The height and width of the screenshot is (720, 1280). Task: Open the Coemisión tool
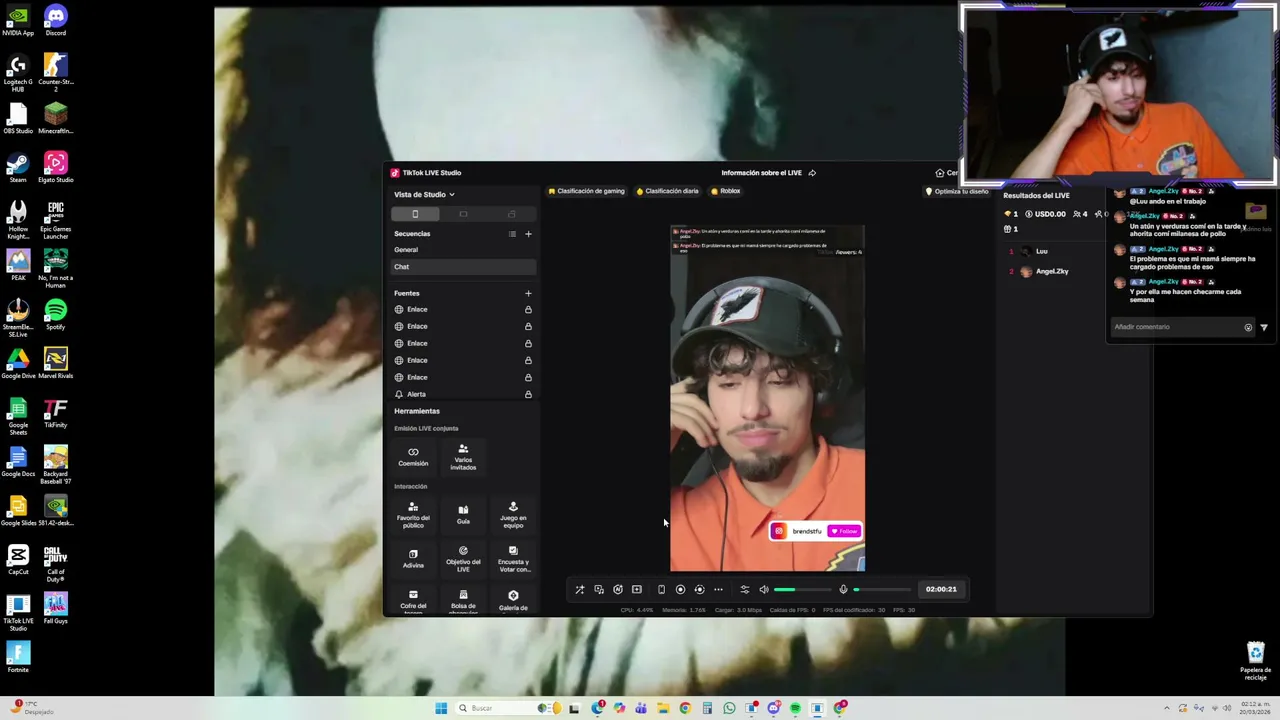click(413, 457)
